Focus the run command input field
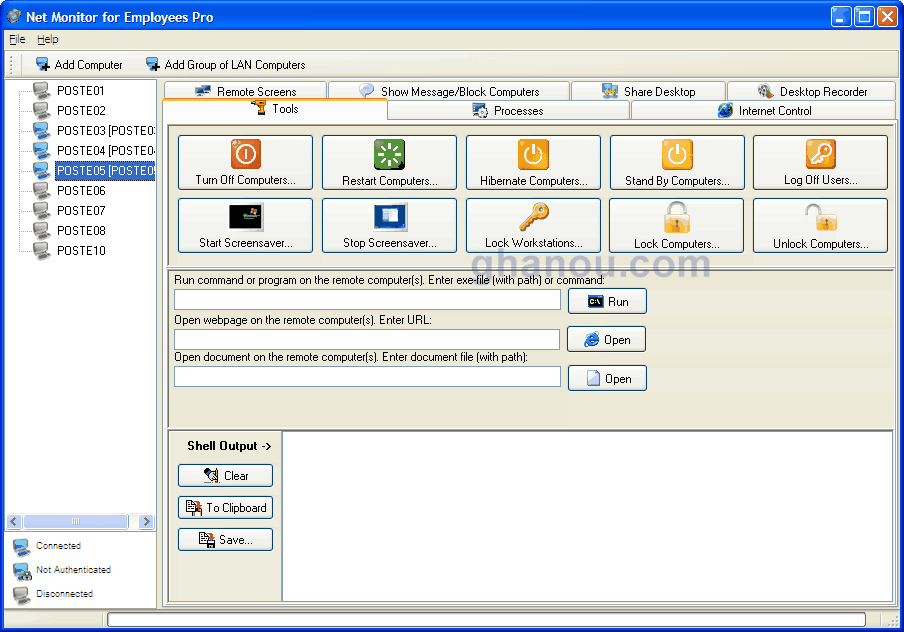The height and width of the screenshot is (632, 904). point(367,300)
